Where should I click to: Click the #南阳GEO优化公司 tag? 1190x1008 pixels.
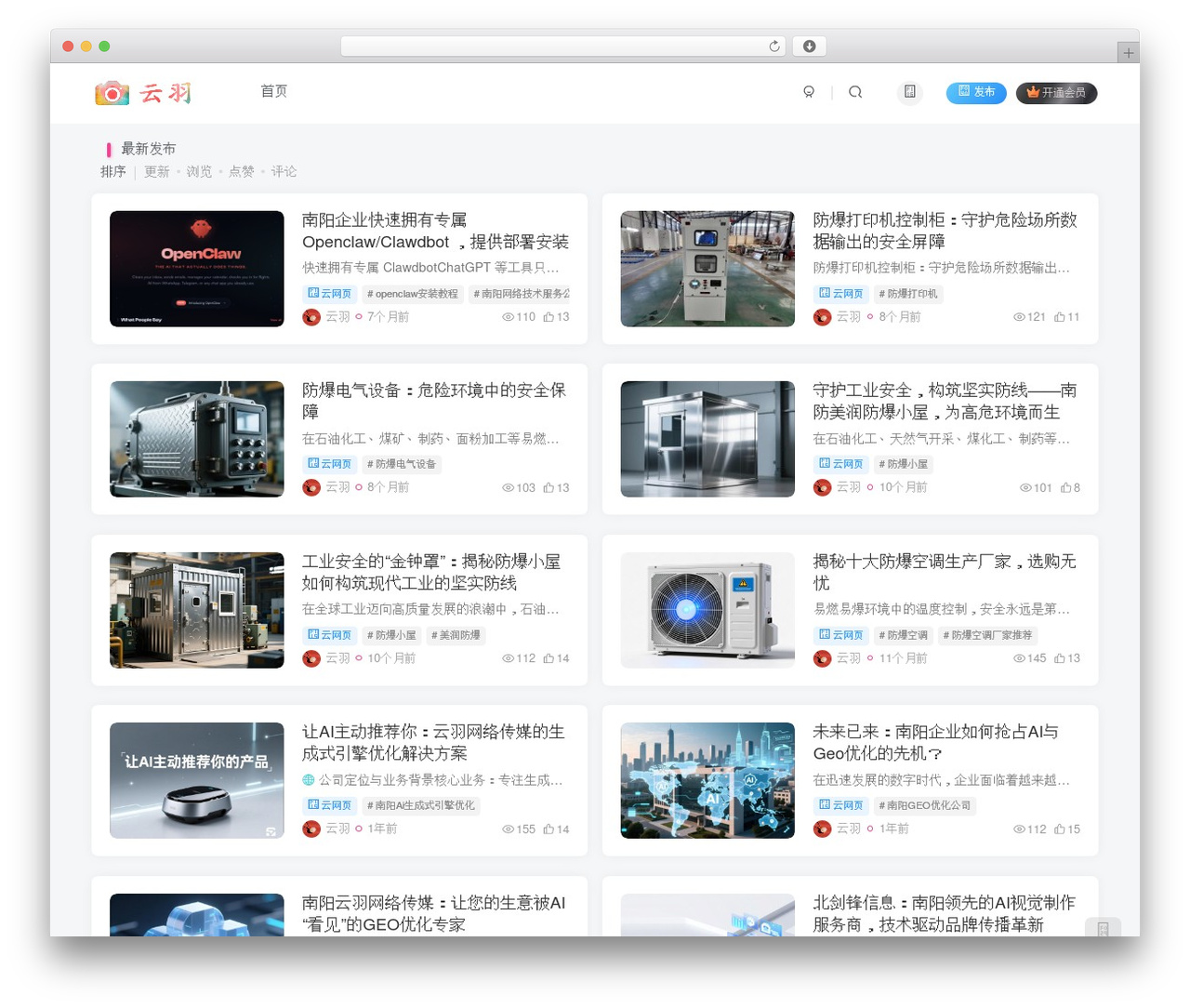(925, 805)
